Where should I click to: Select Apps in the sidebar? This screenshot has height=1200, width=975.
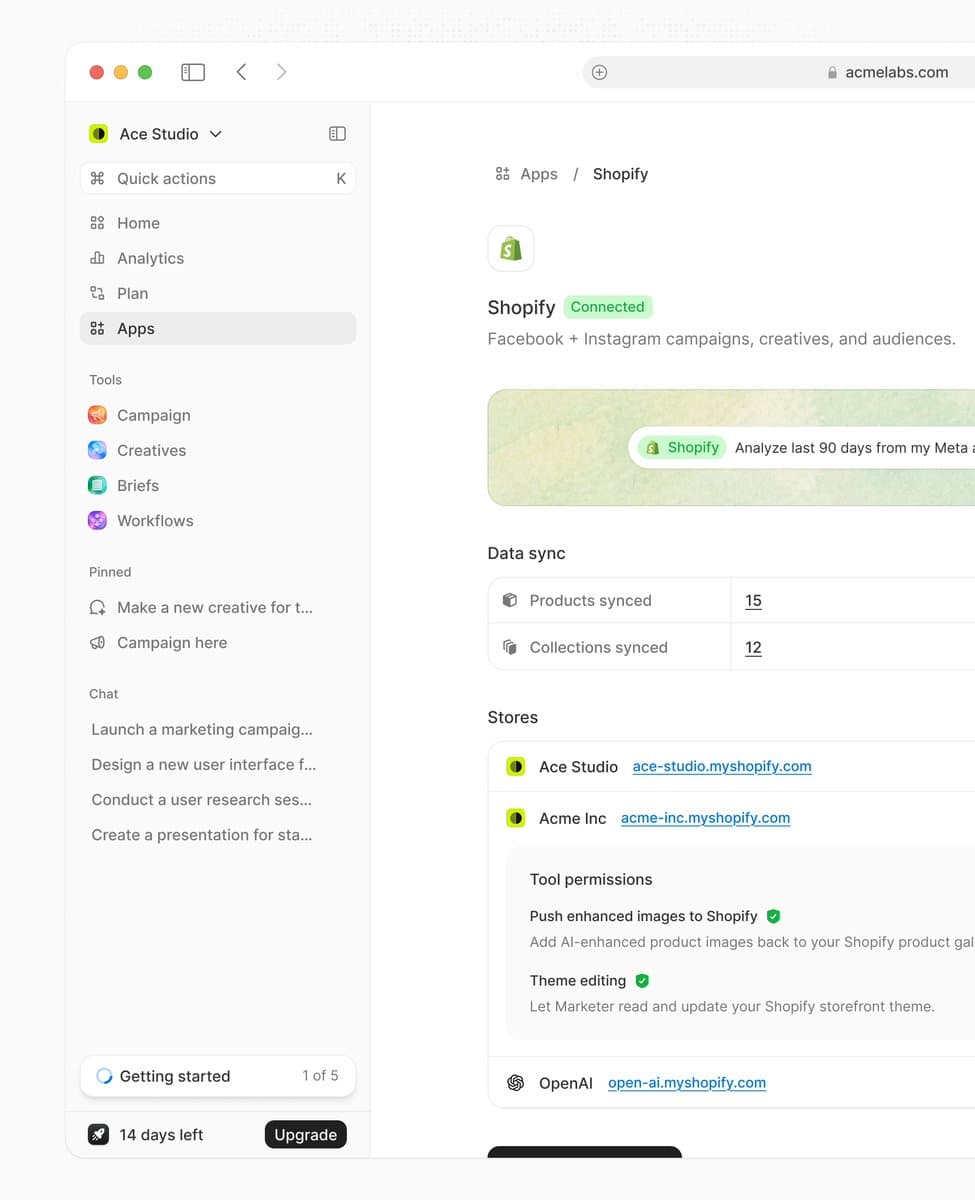[x=218, y=328]
